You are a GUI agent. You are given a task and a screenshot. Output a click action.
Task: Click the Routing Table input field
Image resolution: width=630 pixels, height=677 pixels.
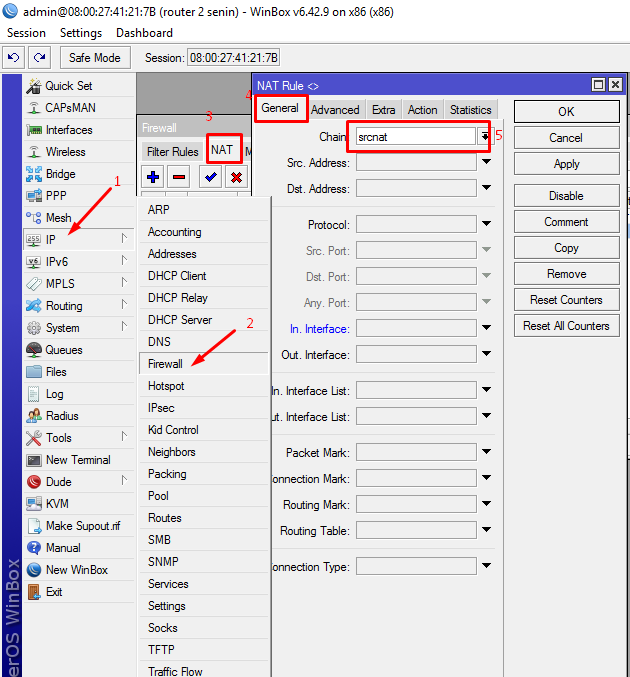tap(416, 531)
